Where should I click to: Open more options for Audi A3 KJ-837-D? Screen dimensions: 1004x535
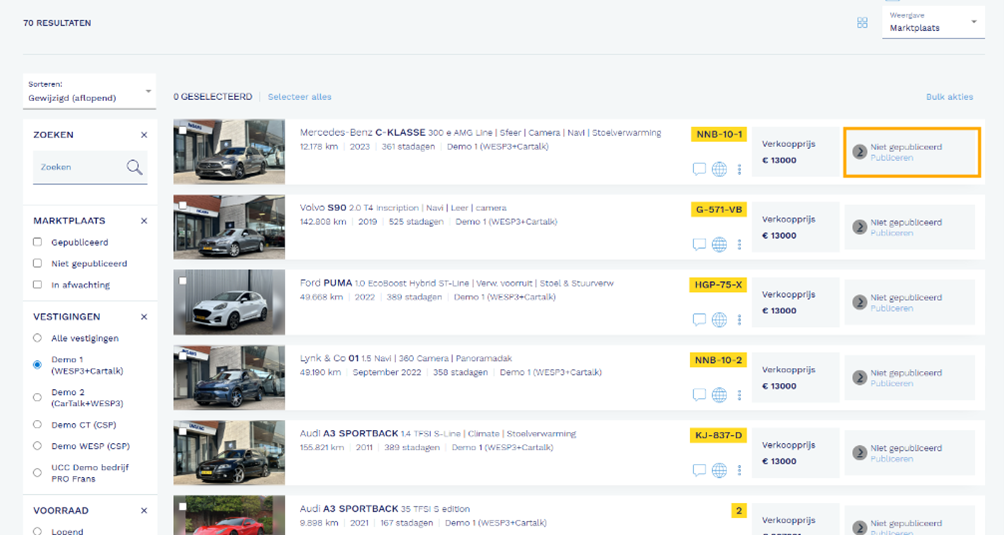pos(739,470)
